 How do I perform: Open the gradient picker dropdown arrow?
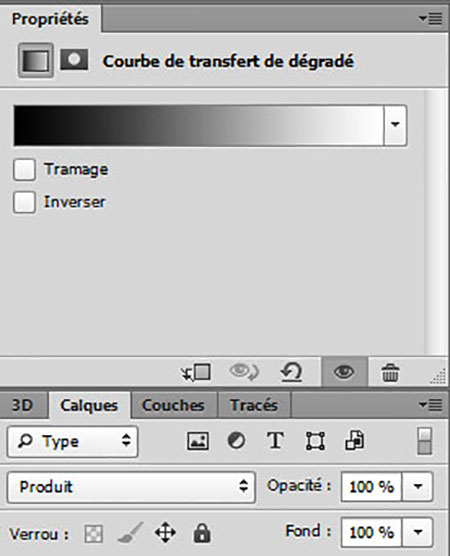(x=395, y=124)
